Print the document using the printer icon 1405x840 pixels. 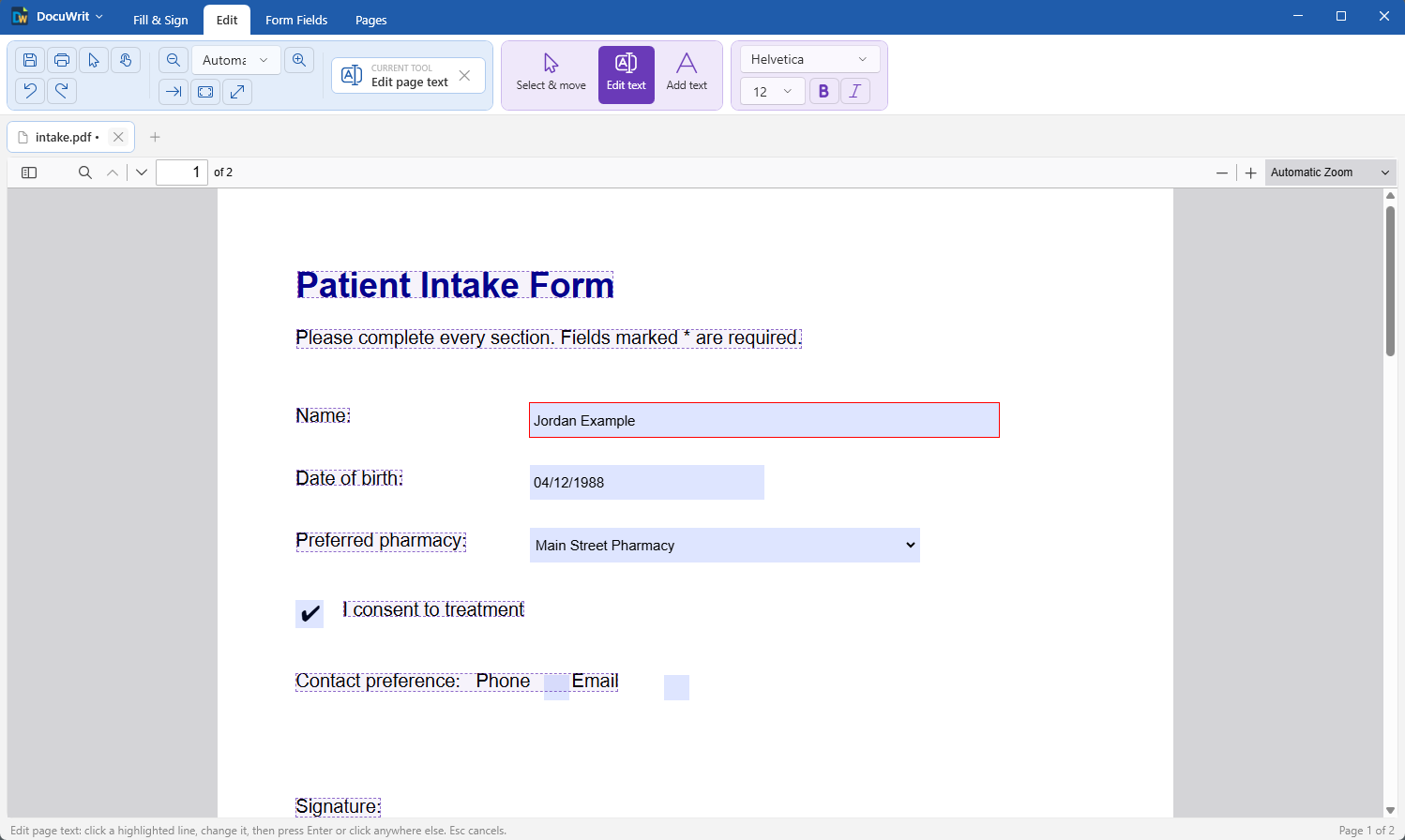[x=62, y=60]
